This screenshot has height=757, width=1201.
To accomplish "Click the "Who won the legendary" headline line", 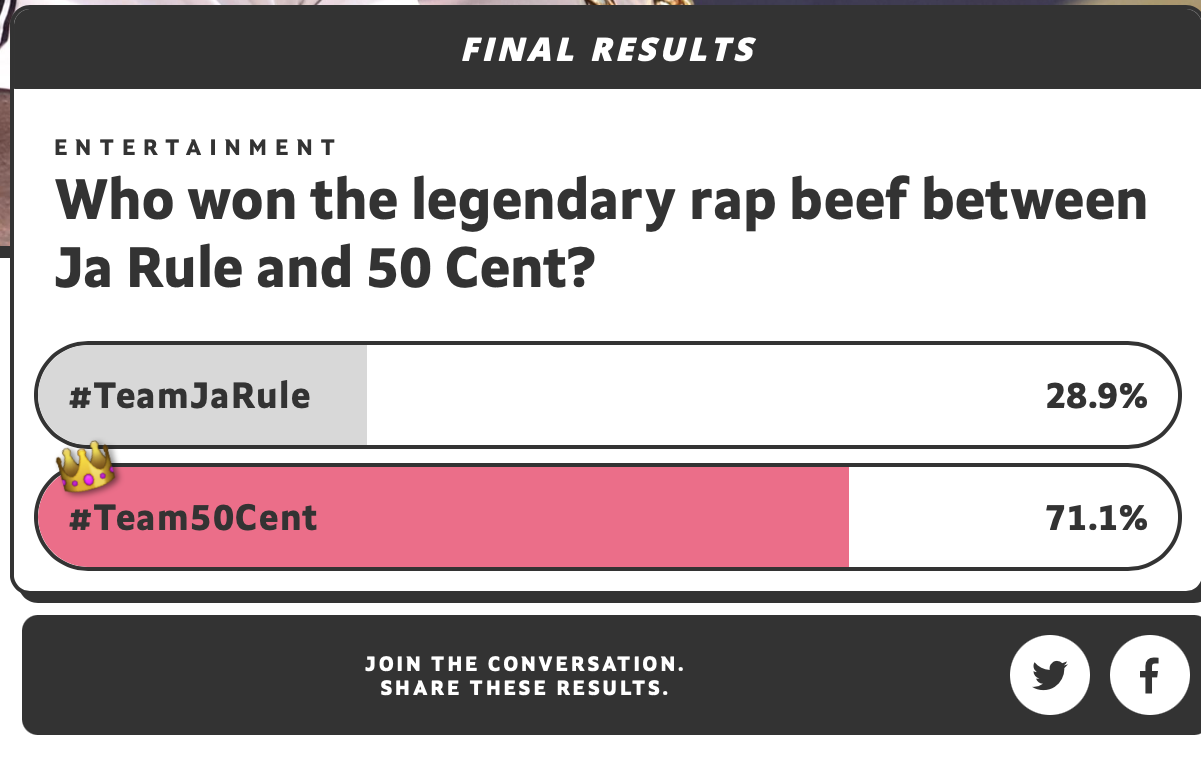I will (600, 201).
